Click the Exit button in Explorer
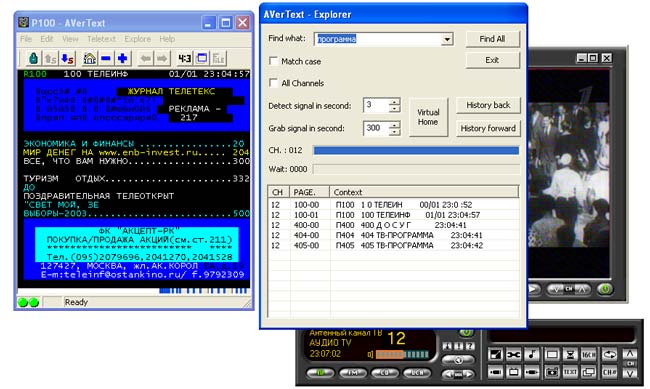Image resolution: width=650 pixels, height=389 pixels. pos(492,60)
